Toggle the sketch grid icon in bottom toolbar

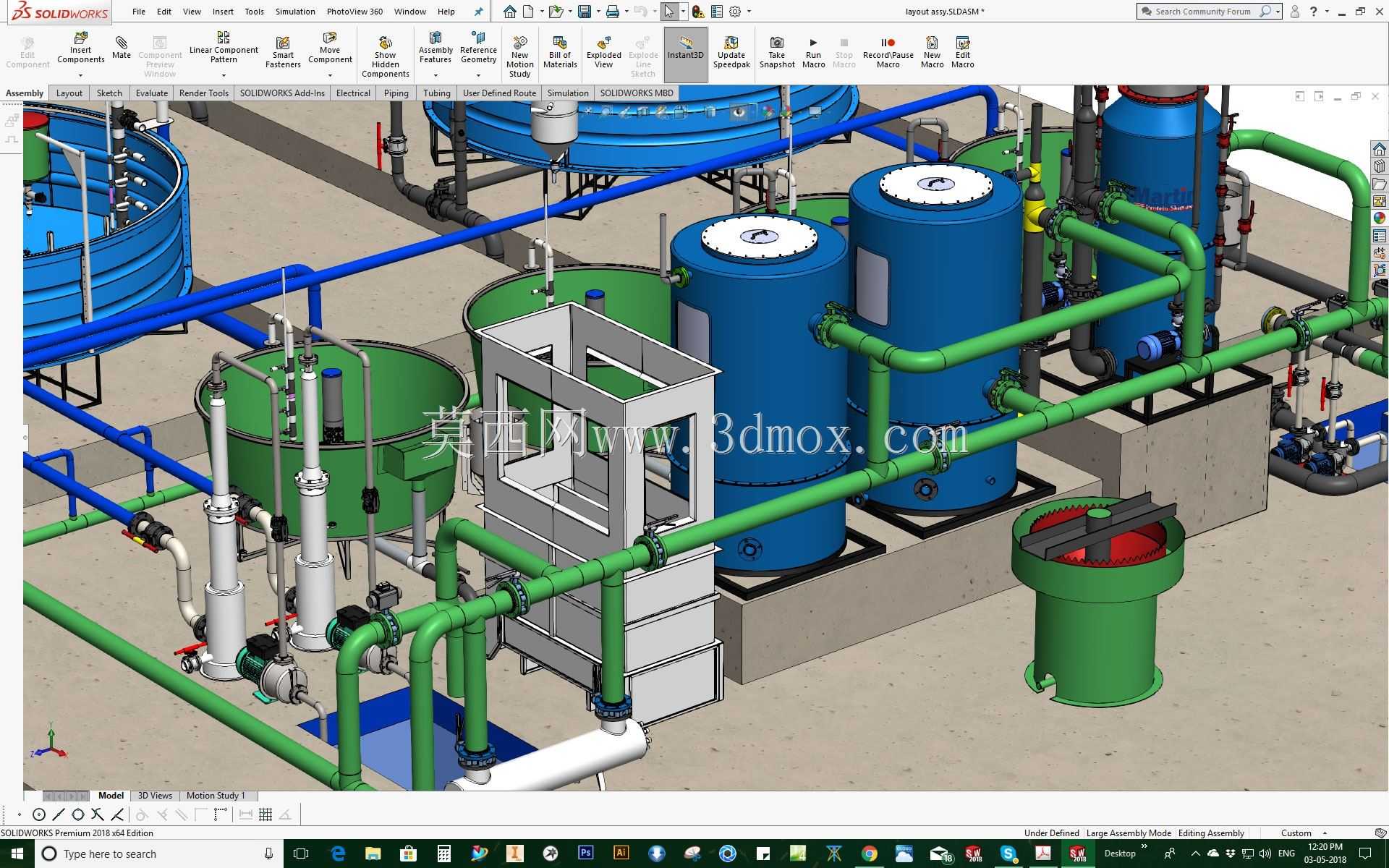(266, 814)
